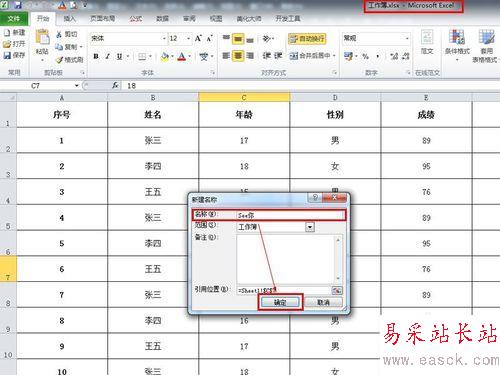
Task: Toggle Bold formatting
Action: 96,57
